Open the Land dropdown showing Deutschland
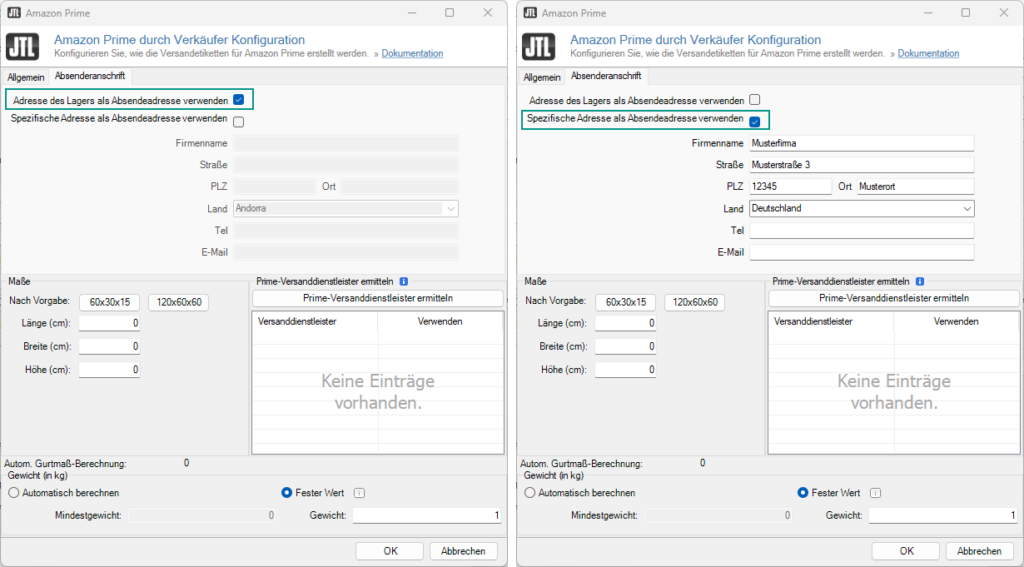This screenshot has height=567, width=1024. [861, 208]
